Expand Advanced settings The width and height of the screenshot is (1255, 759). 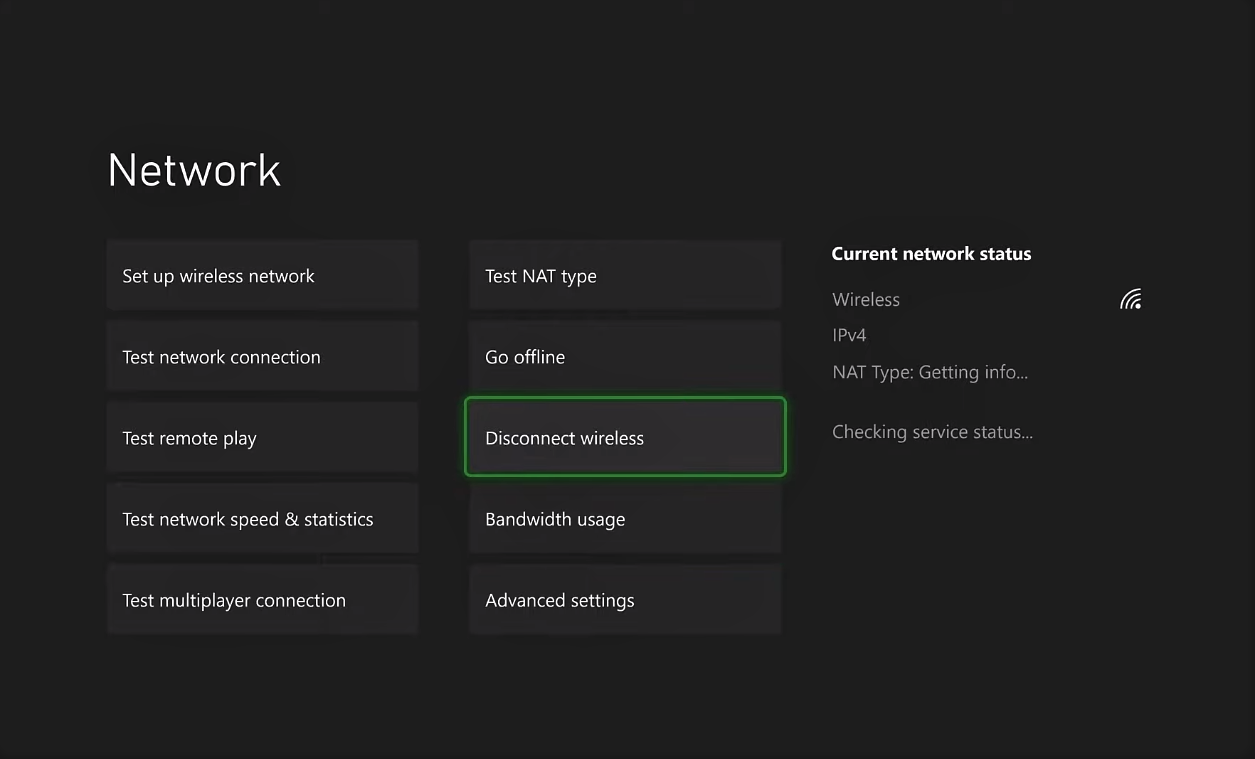tap(625, 600)
